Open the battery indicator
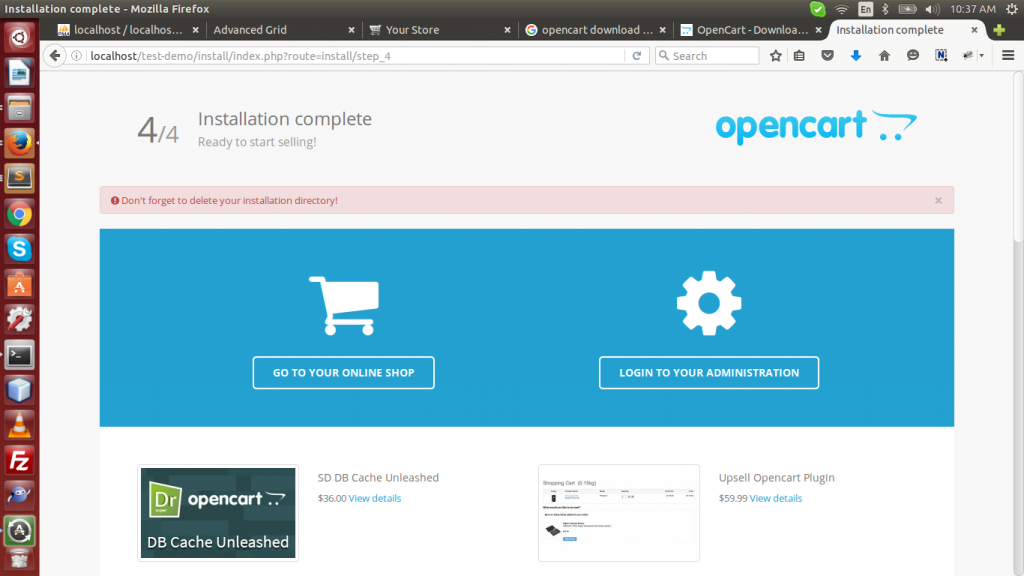Viewport: 1024px width, 576px height. click(x=908, y=9)
